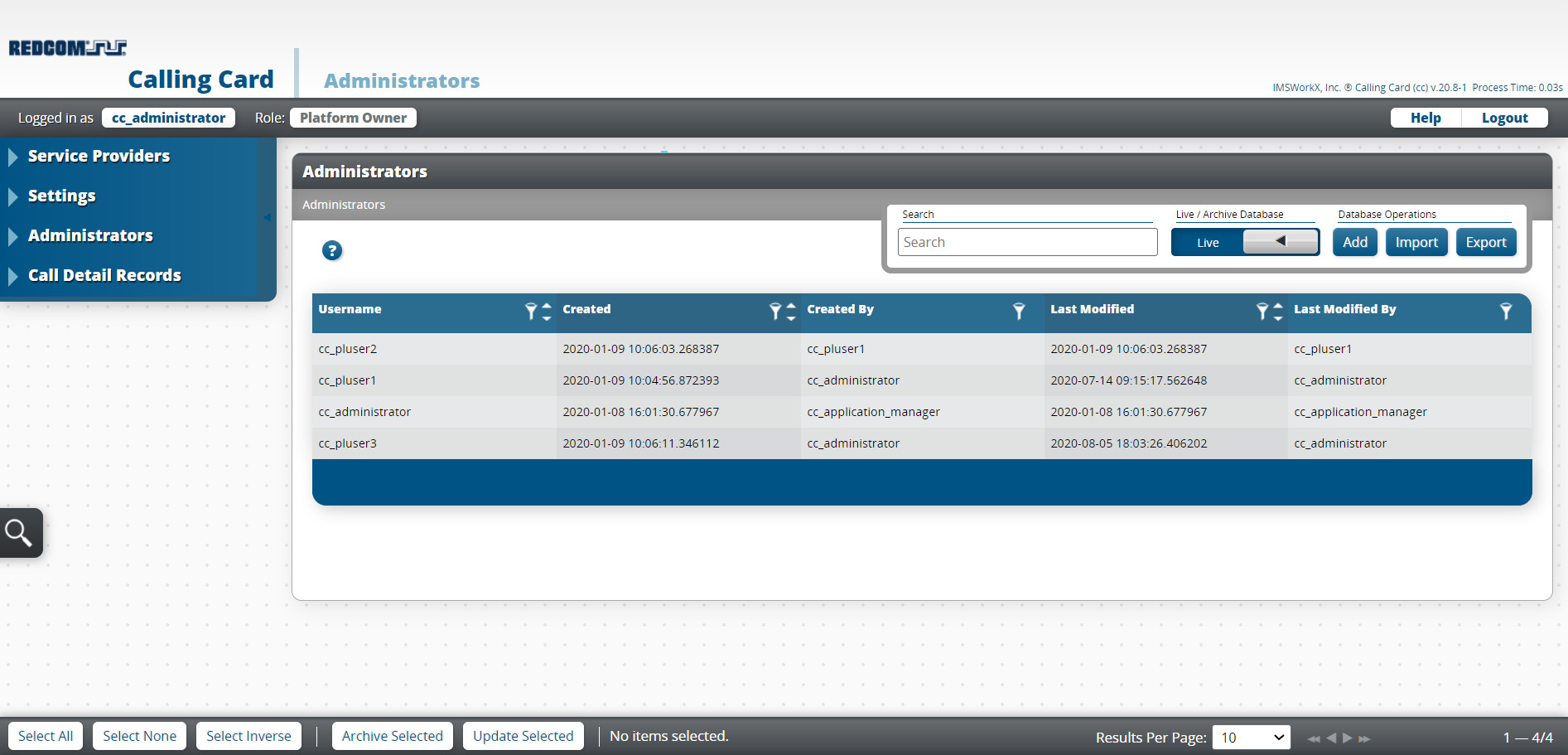Select Call Detail Records in the sidebar
This screenshot has height=755, width=1568.
point(104,275)
